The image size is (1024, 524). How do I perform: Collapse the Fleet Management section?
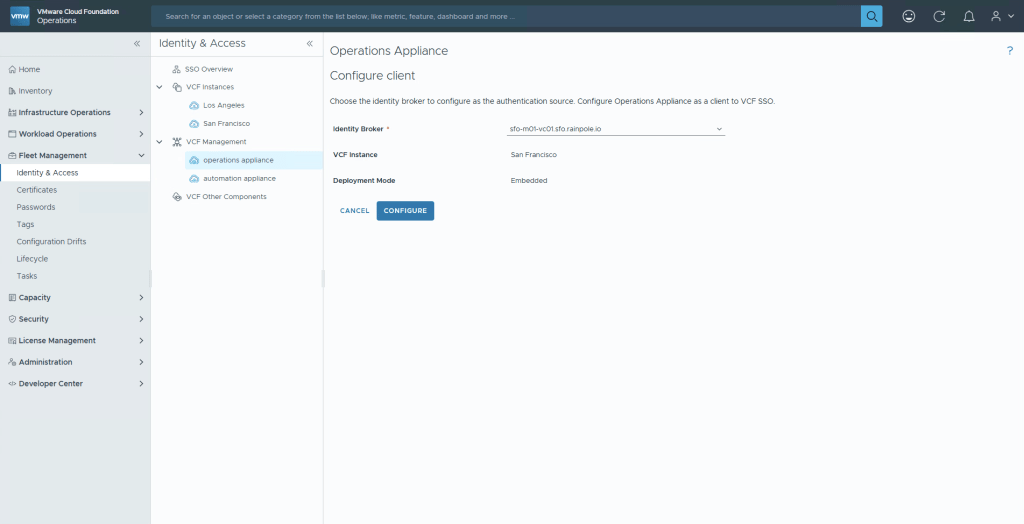tap(141, 155)
